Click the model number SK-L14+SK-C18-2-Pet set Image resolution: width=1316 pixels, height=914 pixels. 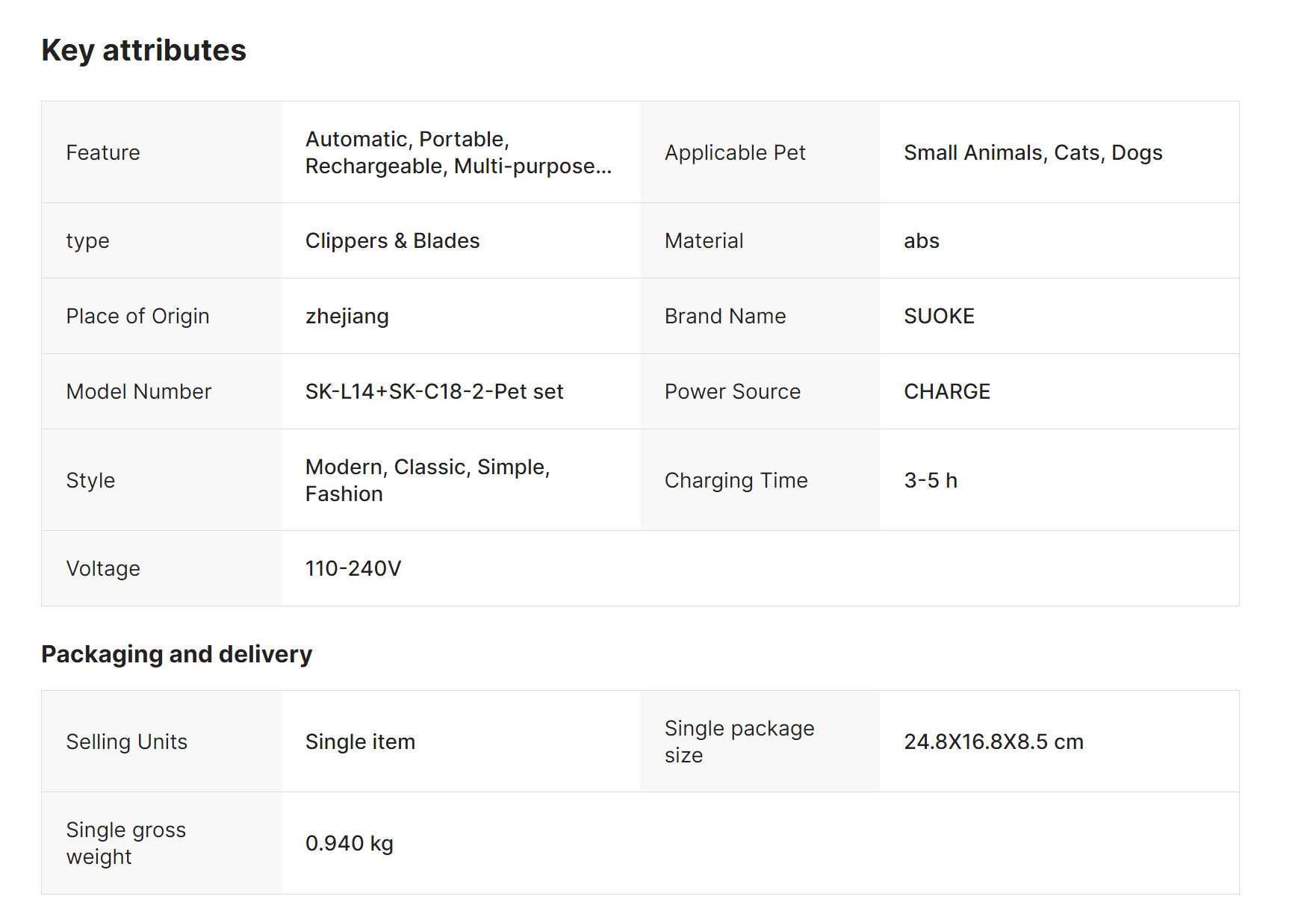434,391
